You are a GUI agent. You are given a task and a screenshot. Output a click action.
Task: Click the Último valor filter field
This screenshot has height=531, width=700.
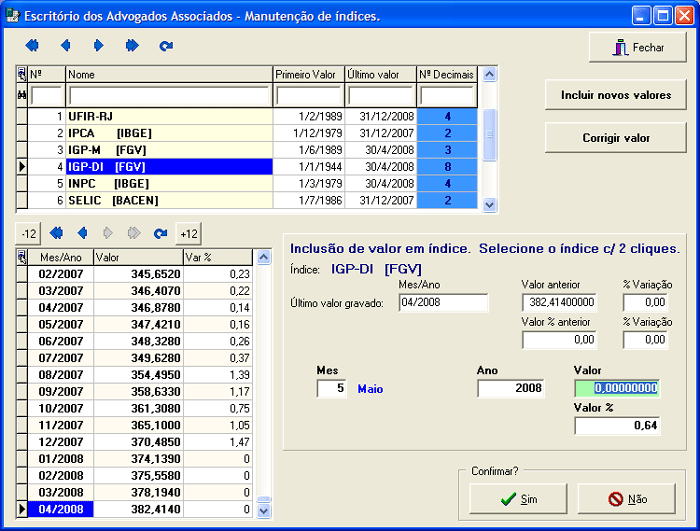tap(380, 96)
